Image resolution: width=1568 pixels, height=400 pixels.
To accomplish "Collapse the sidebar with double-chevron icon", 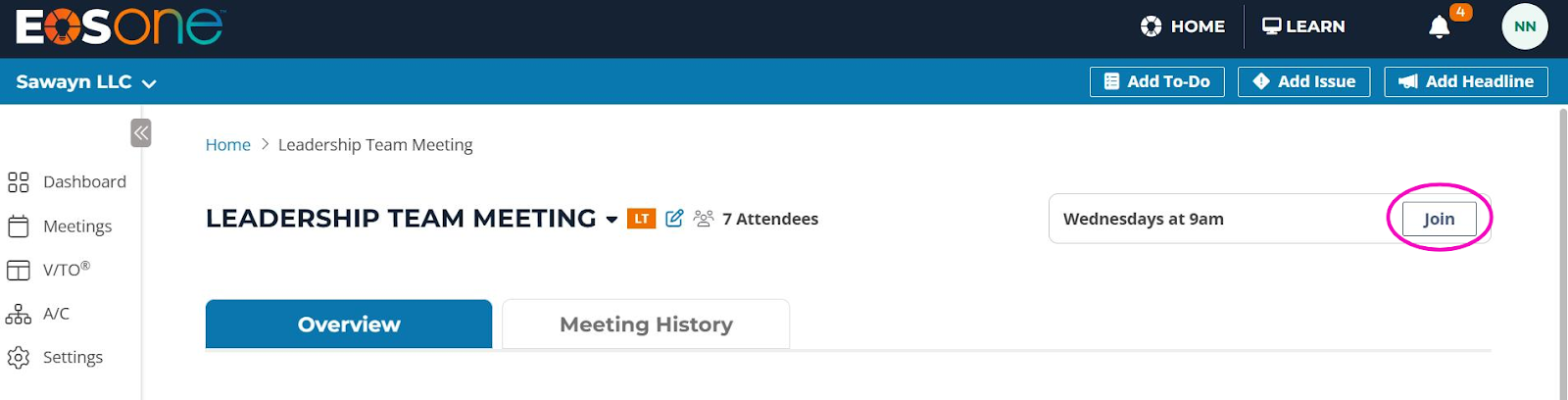I will (141, 133).
